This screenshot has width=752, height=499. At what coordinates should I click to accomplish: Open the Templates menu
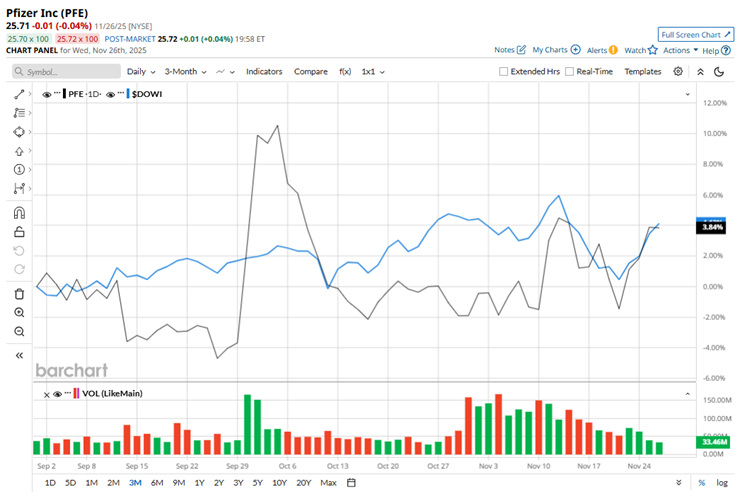(x=643, y=71)
